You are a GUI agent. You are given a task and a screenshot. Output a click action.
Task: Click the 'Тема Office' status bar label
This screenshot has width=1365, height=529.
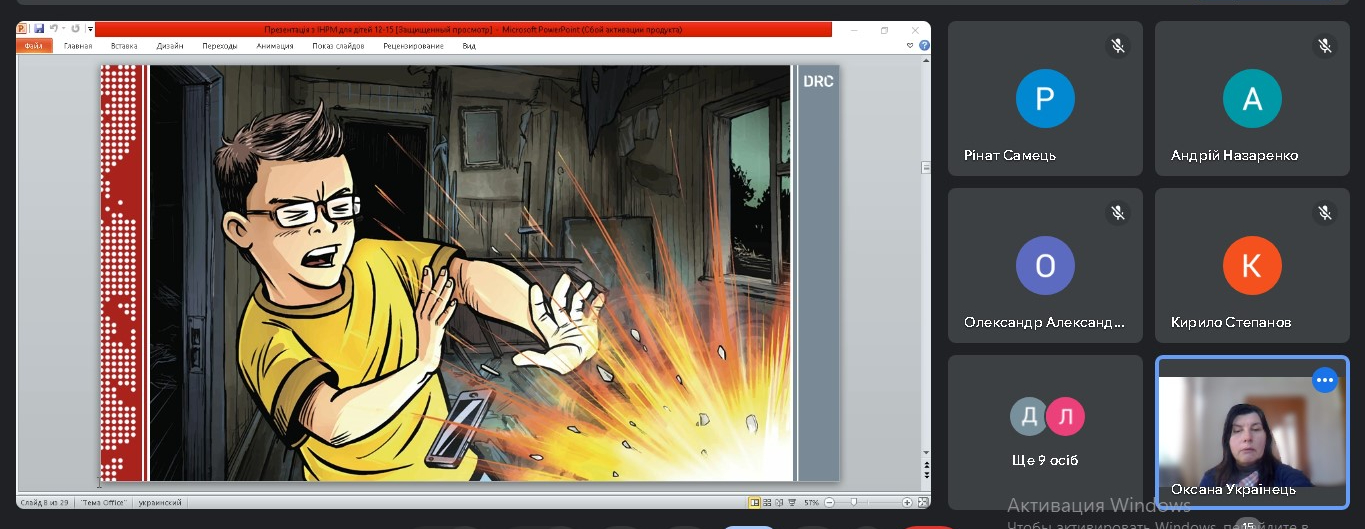click(102, 502)
